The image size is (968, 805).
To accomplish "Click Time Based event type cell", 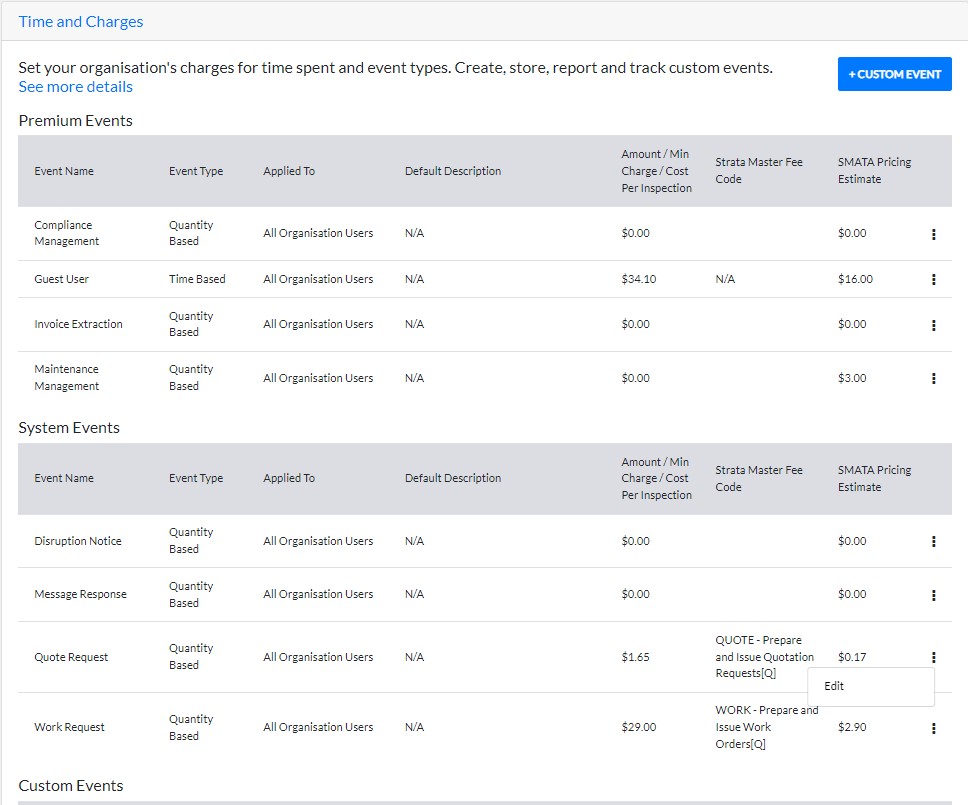I will click(x=197, y=279).
